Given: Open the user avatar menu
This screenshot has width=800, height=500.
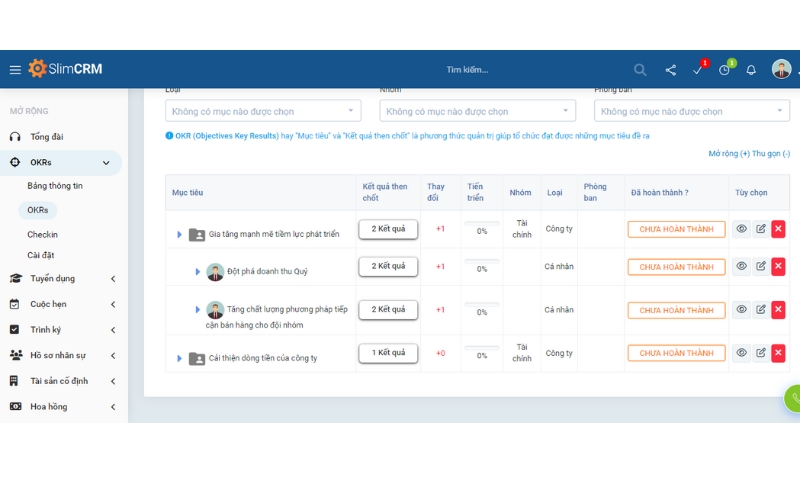Looking at the screenshot, I should tap(781, 69).
